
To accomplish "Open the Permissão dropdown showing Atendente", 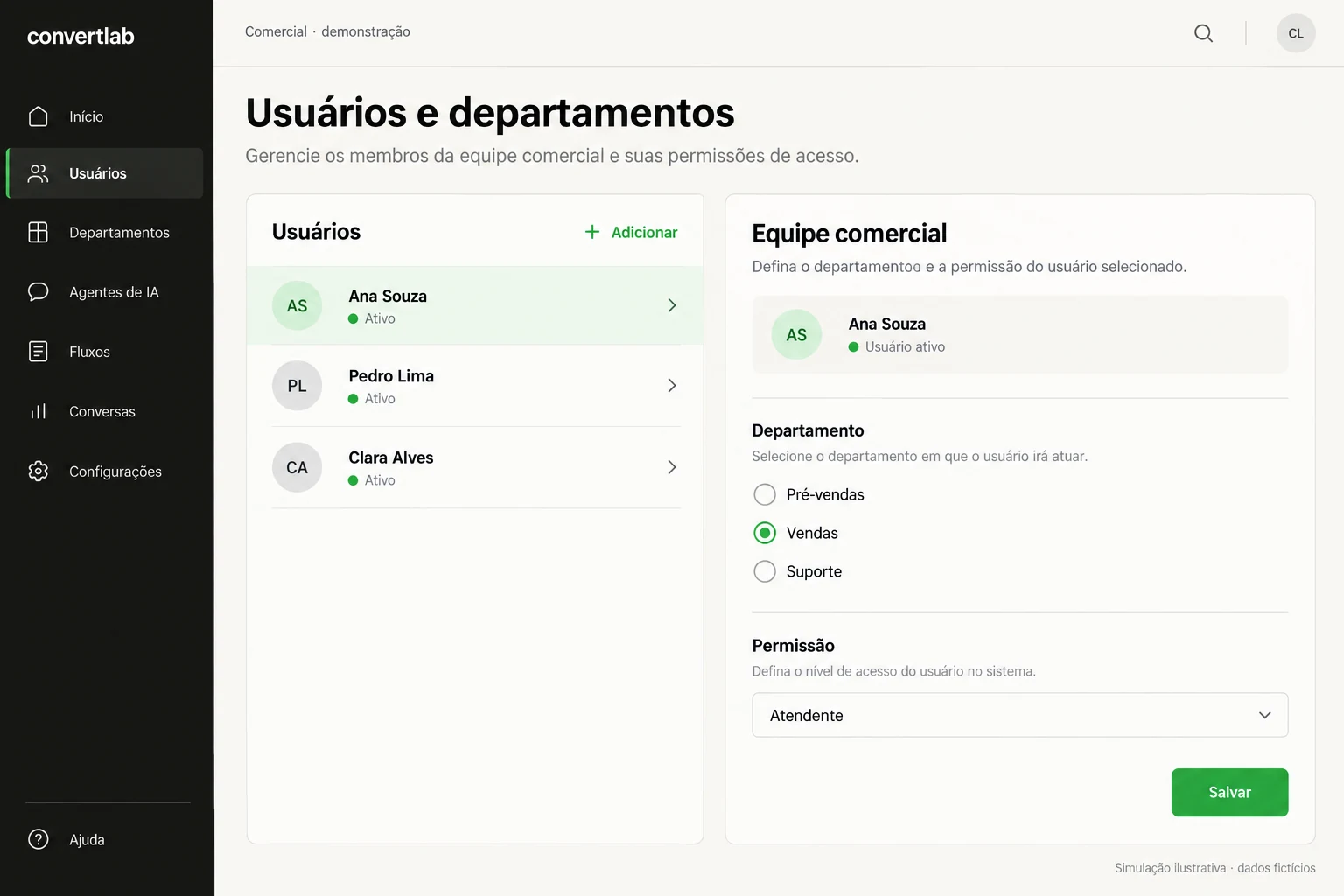I will pos(1019,715).
